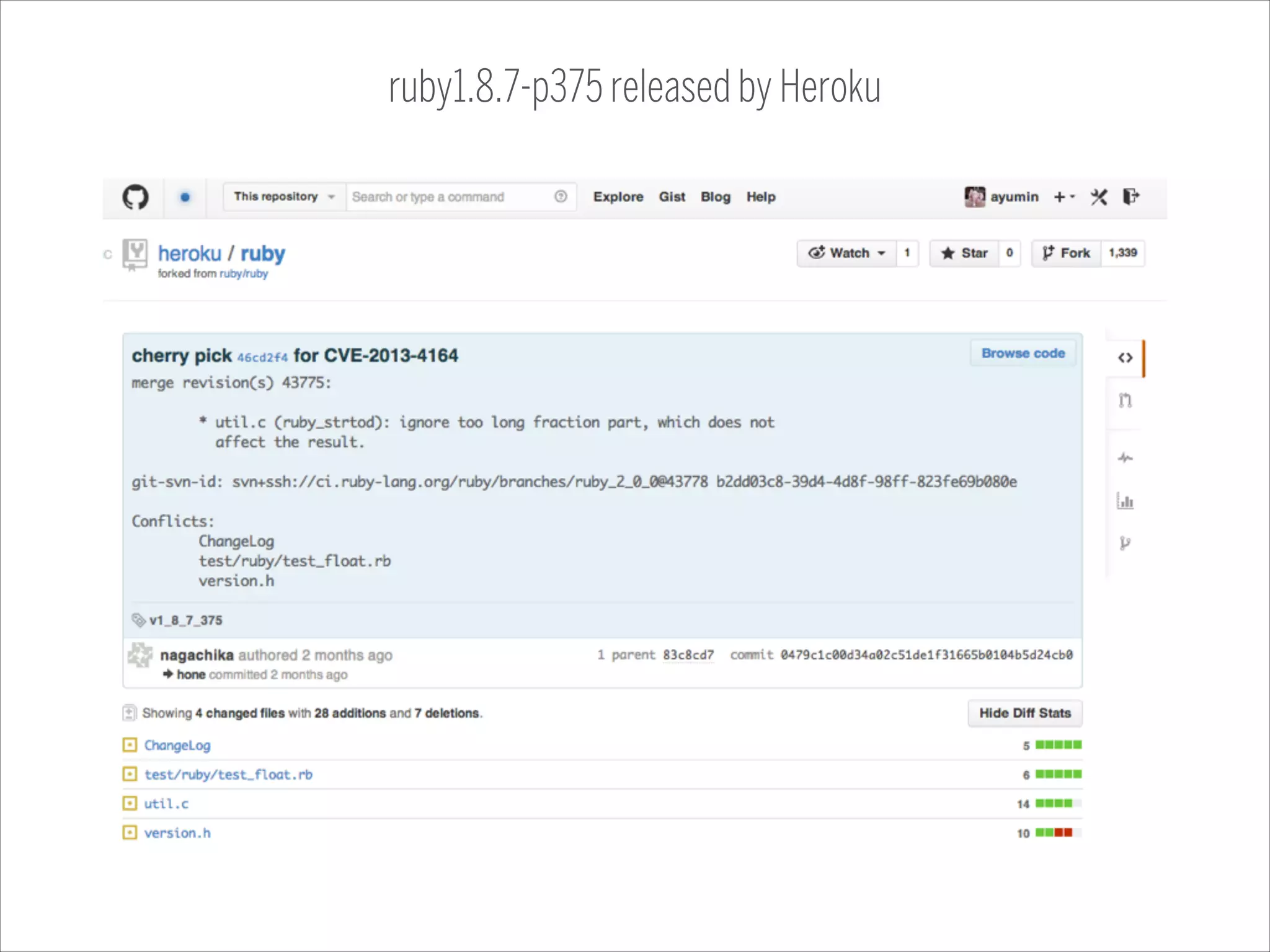The image size is (1270, 952).
Task: Follow the ruby/ruby upstream fork link
Action: [244, 273]
